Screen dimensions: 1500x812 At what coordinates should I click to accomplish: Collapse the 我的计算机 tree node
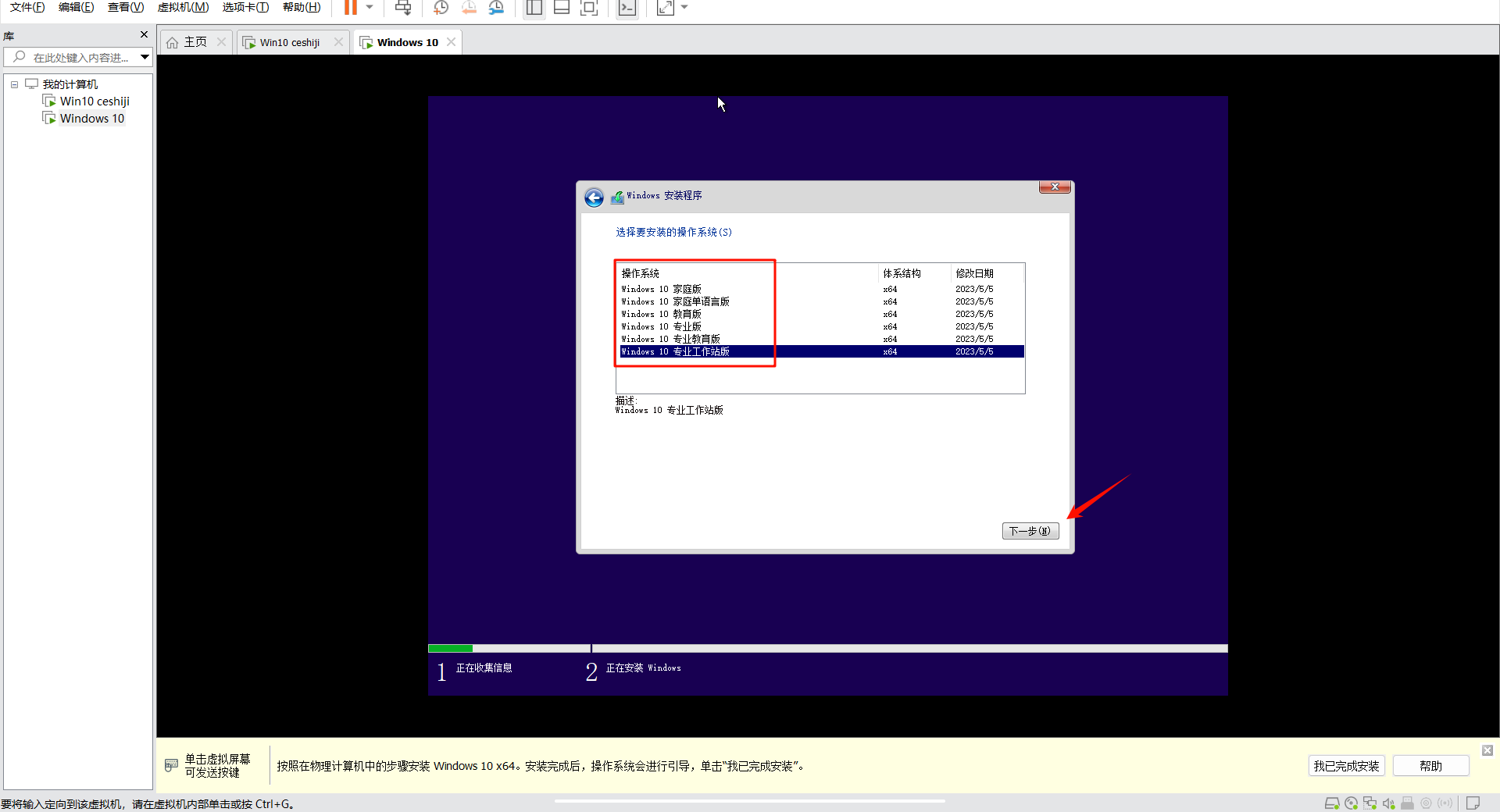[x=14, y=84]
